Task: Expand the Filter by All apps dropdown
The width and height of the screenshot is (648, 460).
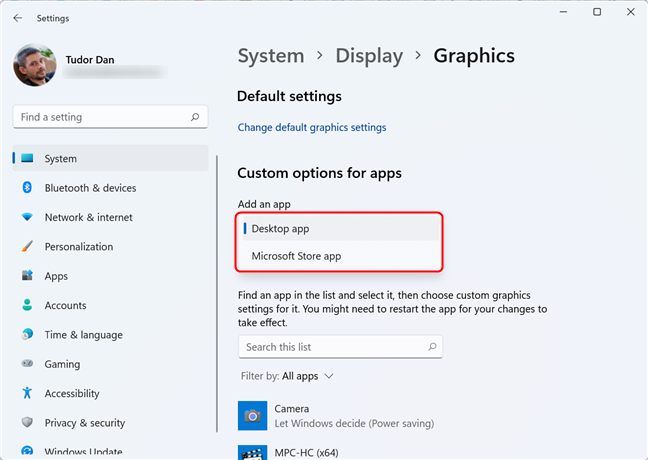Action: pyautogui.click(x=287, y=376)
